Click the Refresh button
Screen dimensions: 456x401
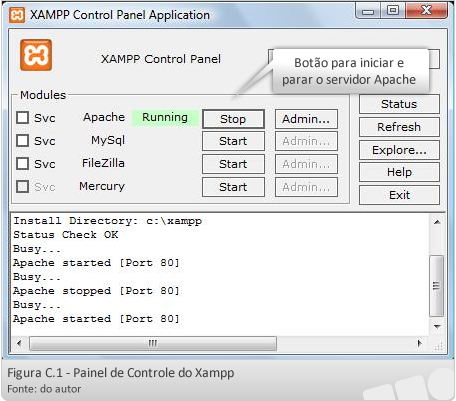coord(399,127)
